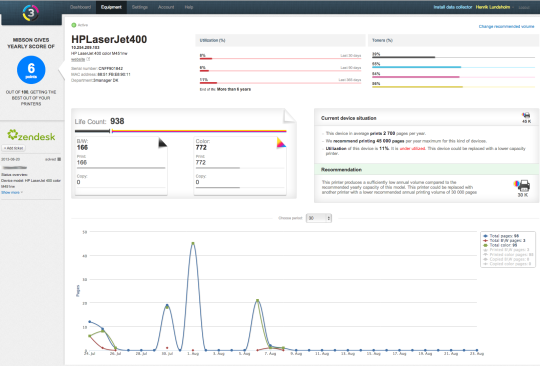Click the Last 30 days utilization bar
The image size is (540, 366).
coord(280,59)
